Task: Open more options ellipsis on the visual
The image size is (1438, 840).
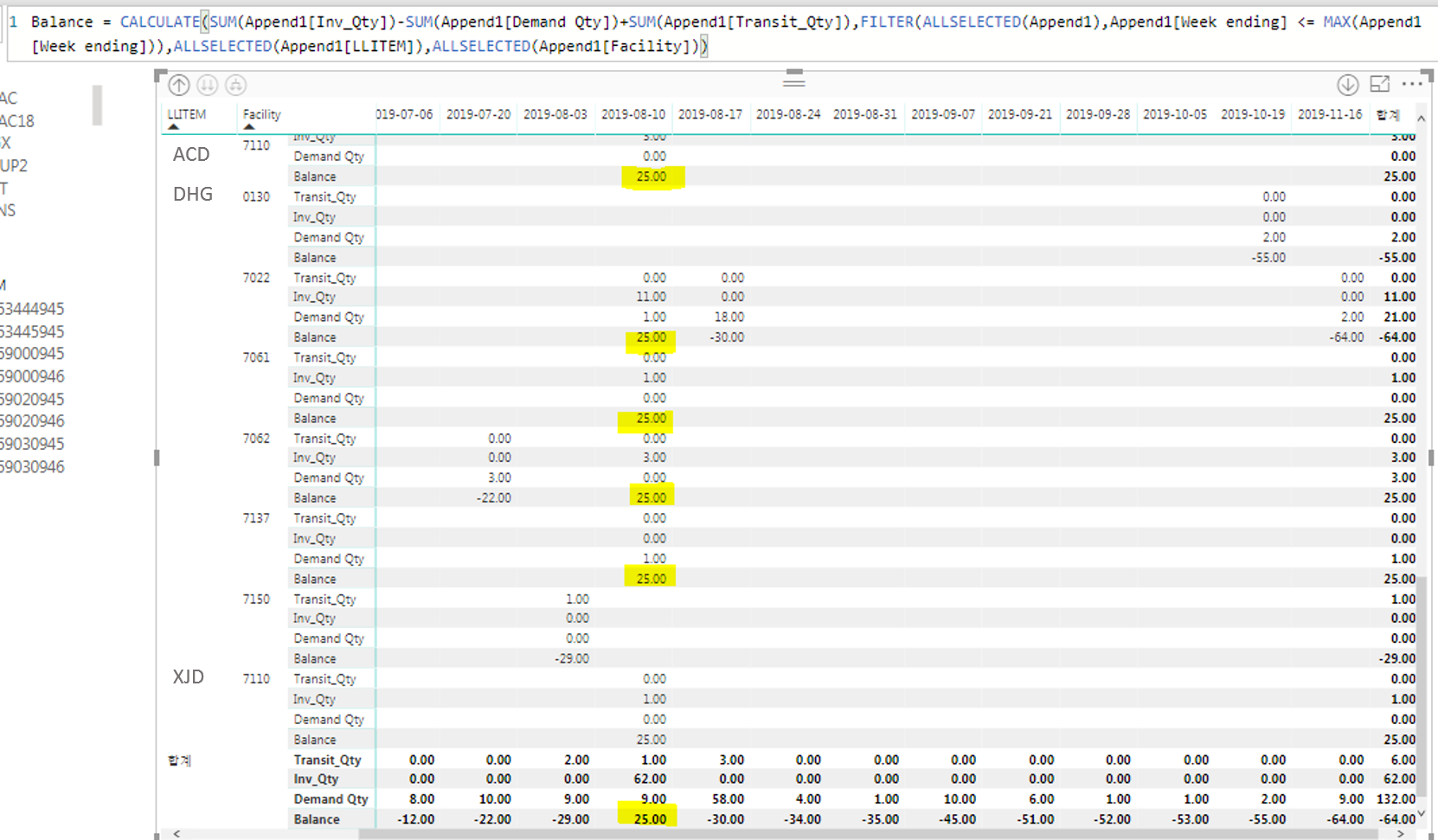Action: (x=1412, y=84)
